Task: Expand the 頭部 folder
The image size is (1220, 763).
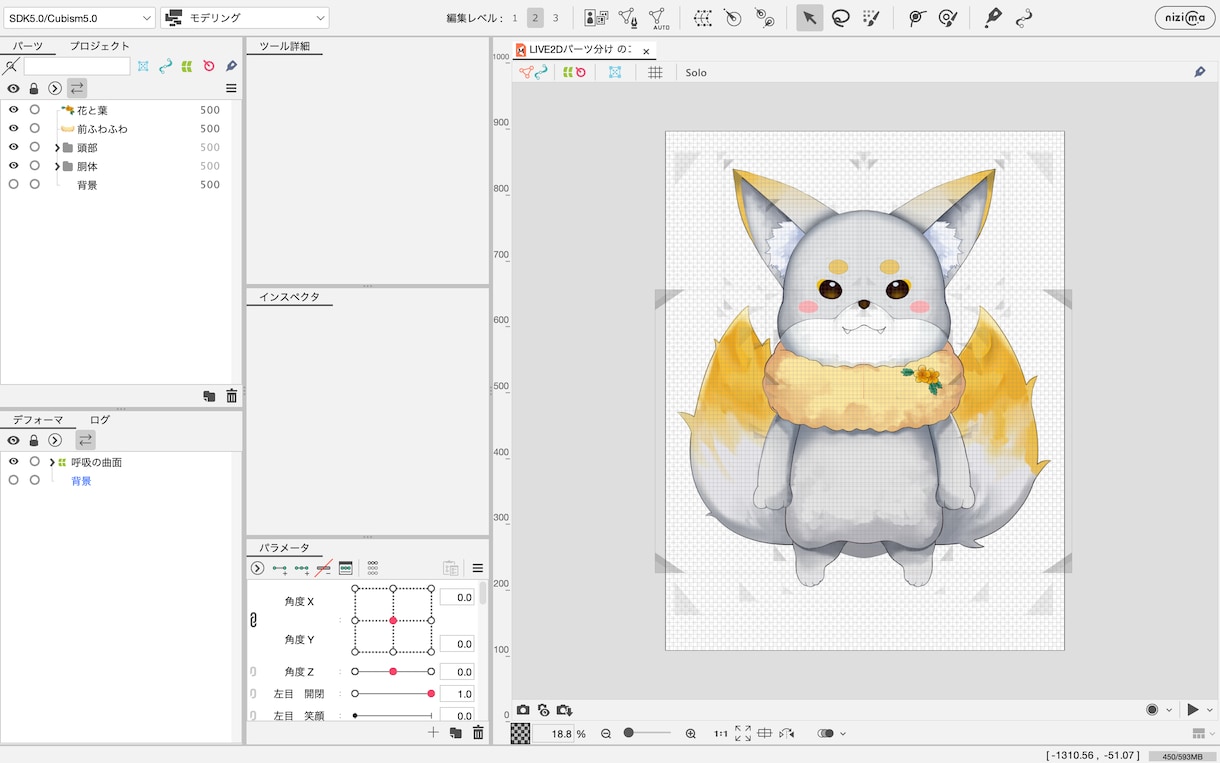Action: [x=57, y=148]
